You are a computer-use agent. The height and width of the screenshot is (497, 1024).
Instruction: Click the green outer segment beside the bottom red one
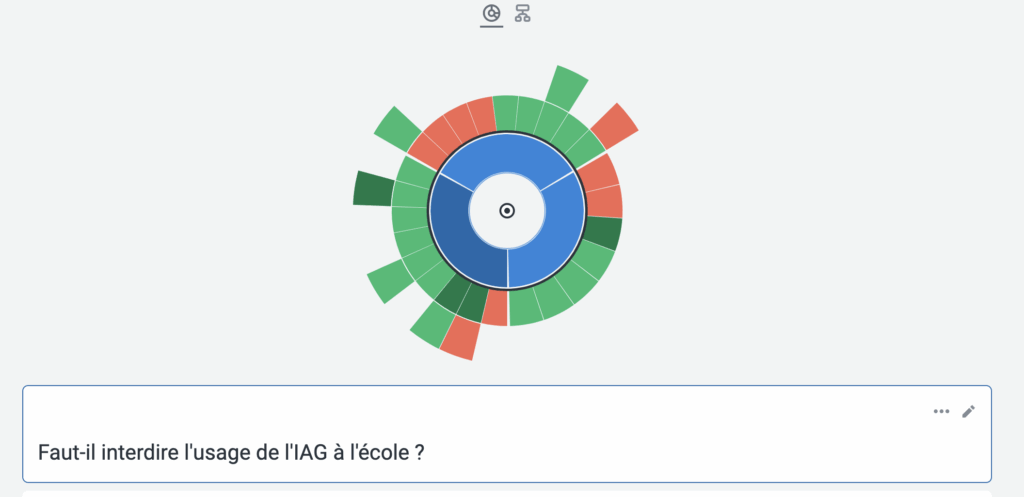(x=433, y=323)
